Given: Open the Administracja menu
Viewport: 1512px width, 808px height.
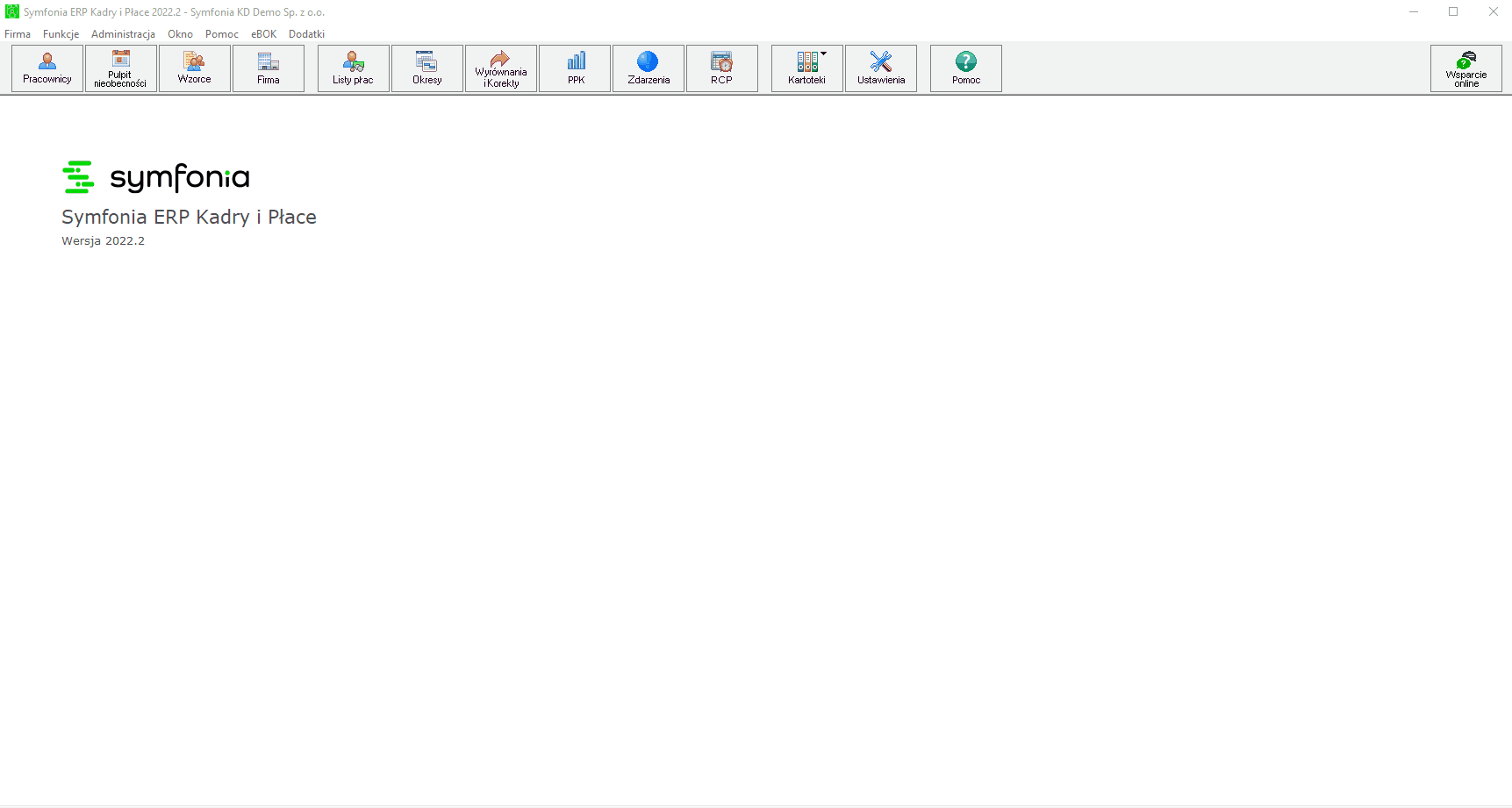Looking at the screenshot, I should (124, 34).
